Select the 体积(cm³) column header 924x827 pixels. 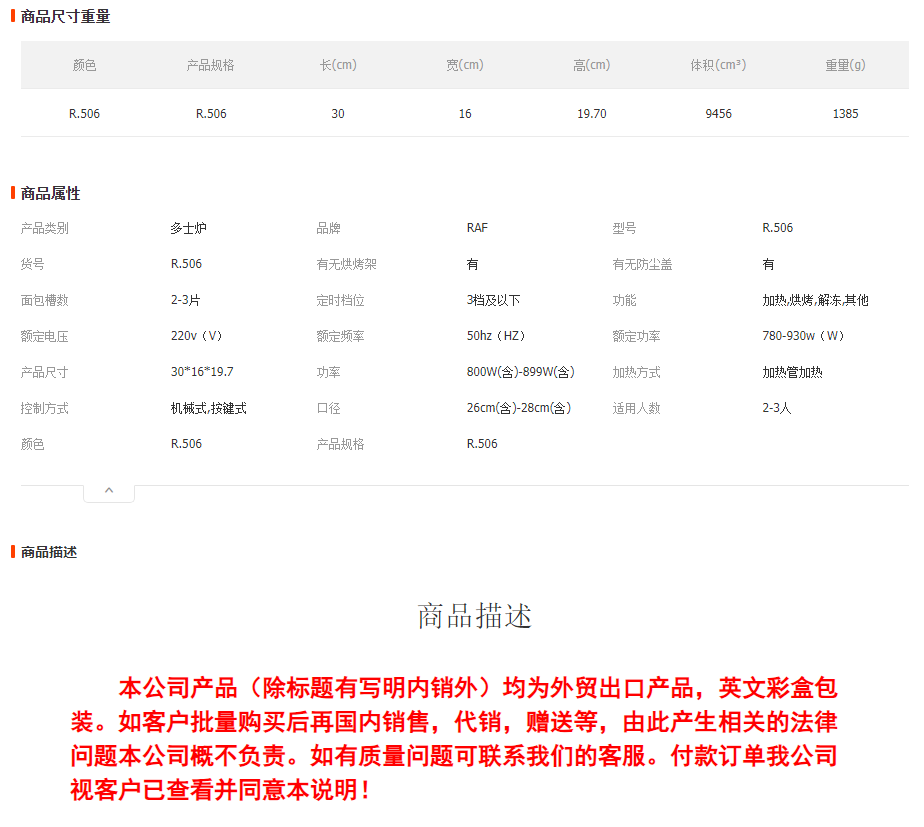(718, 65)
